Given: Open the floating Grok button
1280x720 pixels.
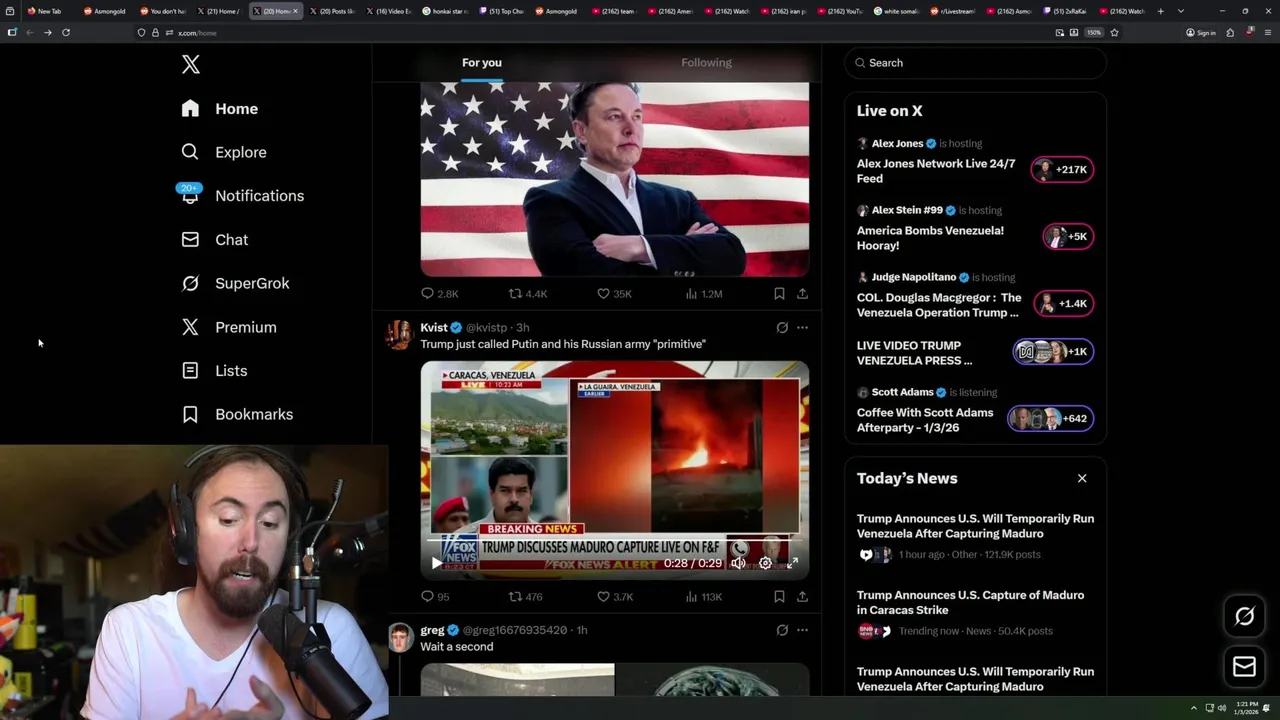Looking at the screenshot, I should tap(1244, 617).
